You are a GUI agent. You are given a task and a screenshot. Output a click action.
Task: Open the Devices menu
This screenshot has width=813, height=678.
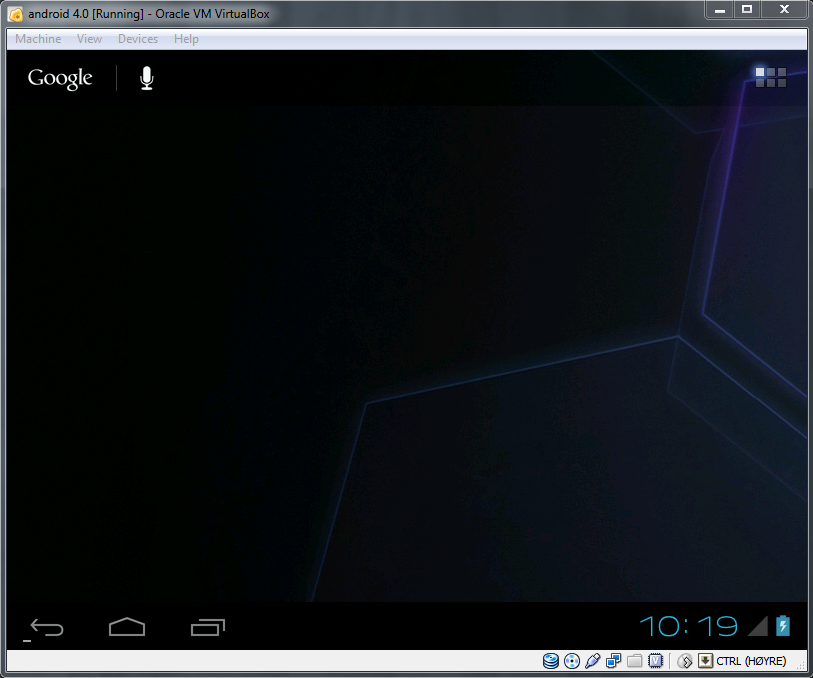(137, 38)
